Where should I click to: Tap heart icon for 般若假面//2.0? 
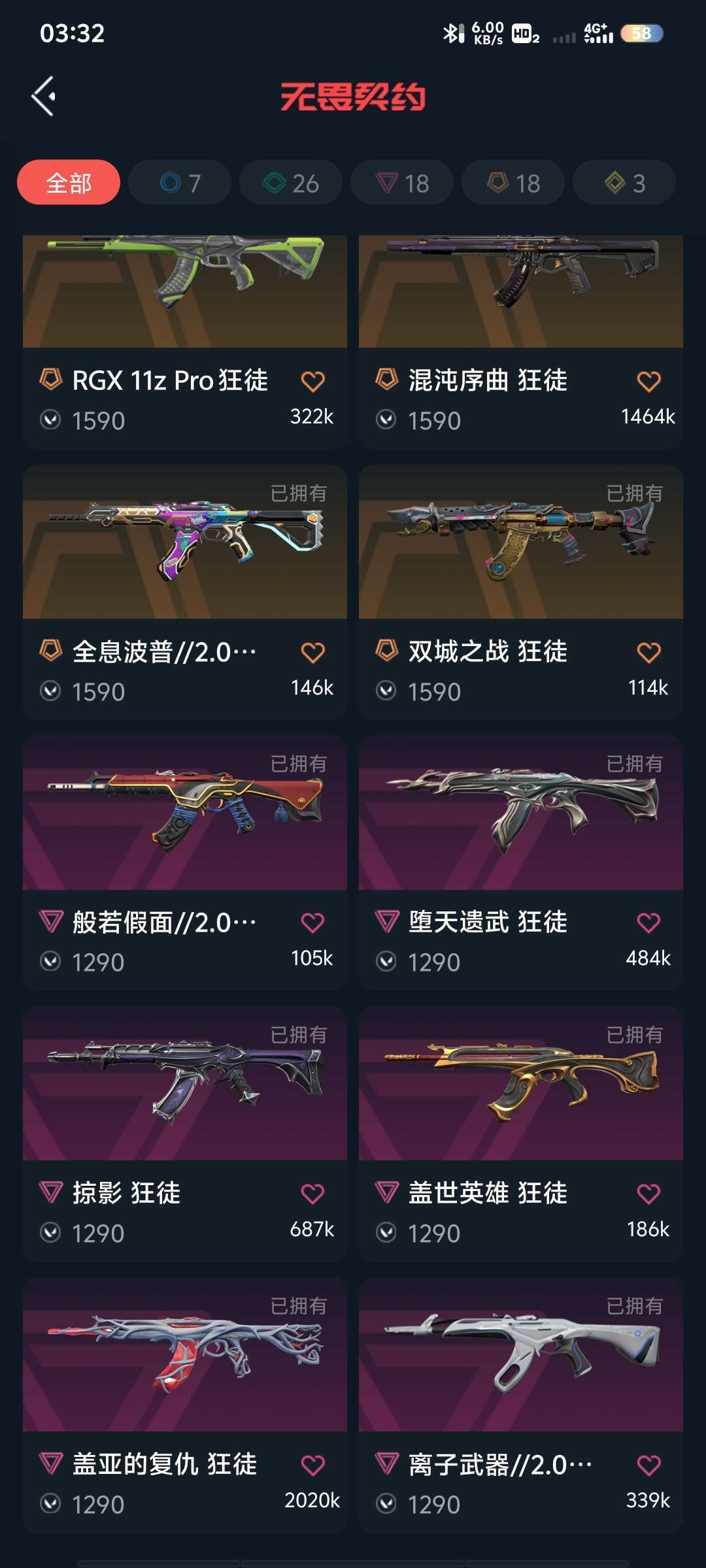312,923
